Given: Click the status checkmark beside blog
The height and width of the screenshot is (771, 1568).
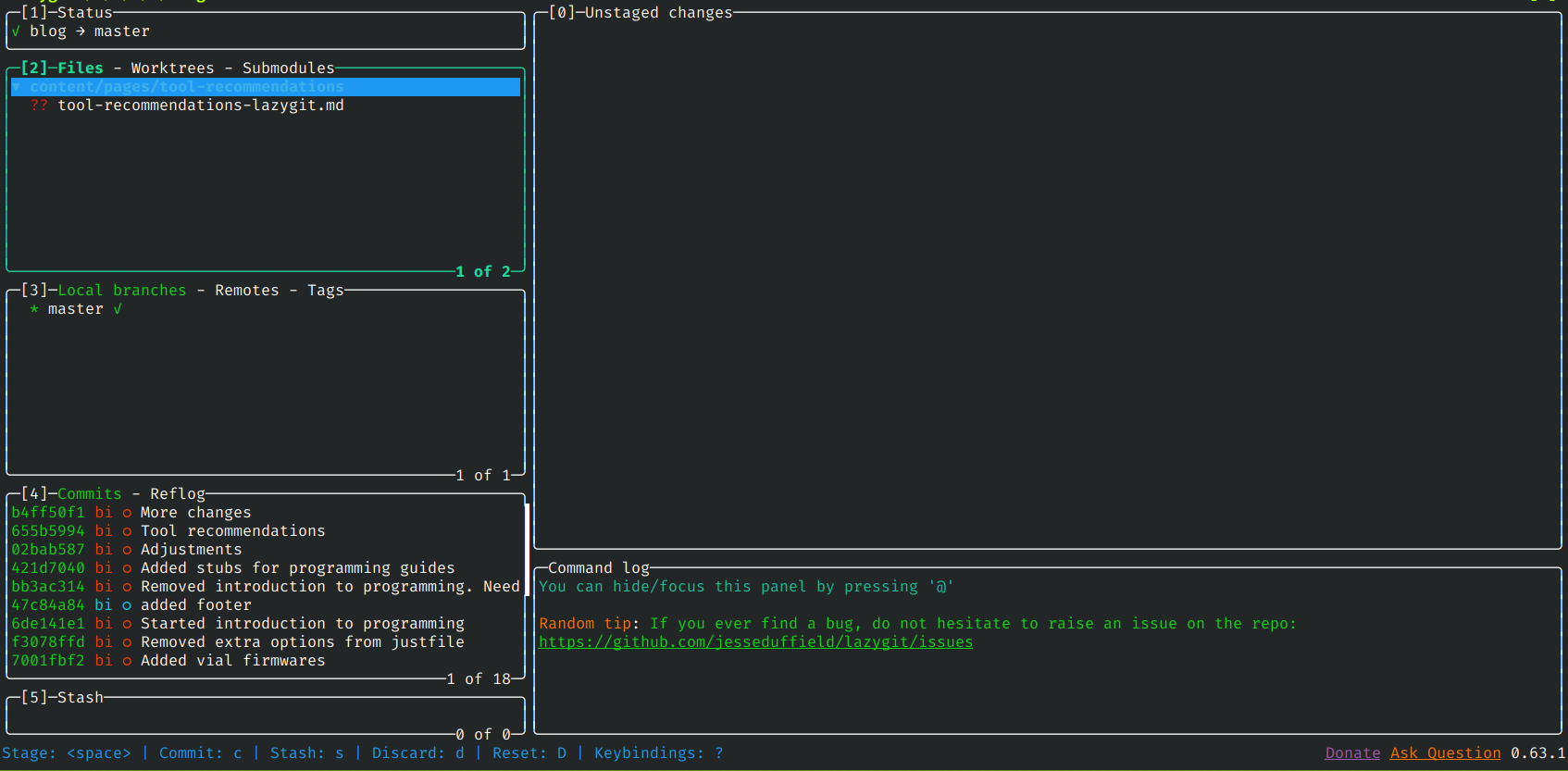Looking at the screenshot, I should tap(16, 31).
